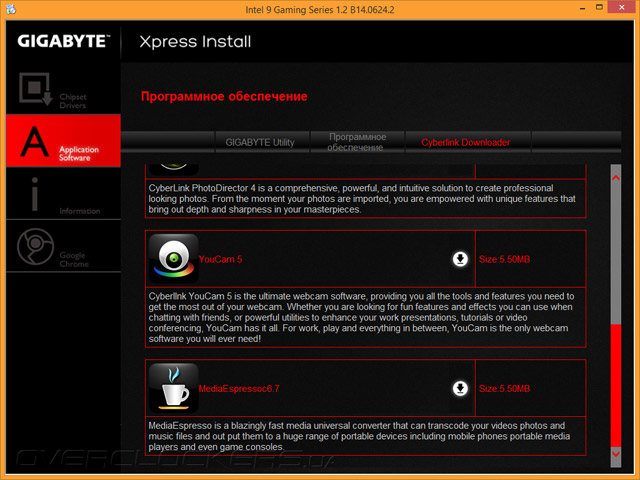Click the YouCam 5 title text
This screenshot has width=640, height=480.
pos(220,259)
